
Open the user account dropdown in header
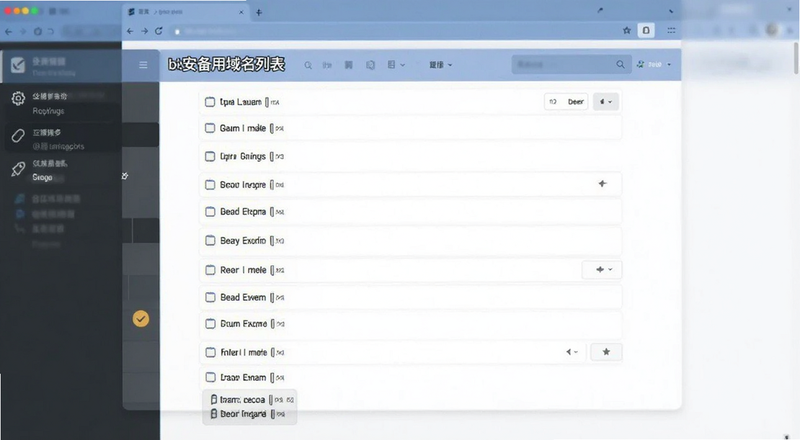click(654, 64)
